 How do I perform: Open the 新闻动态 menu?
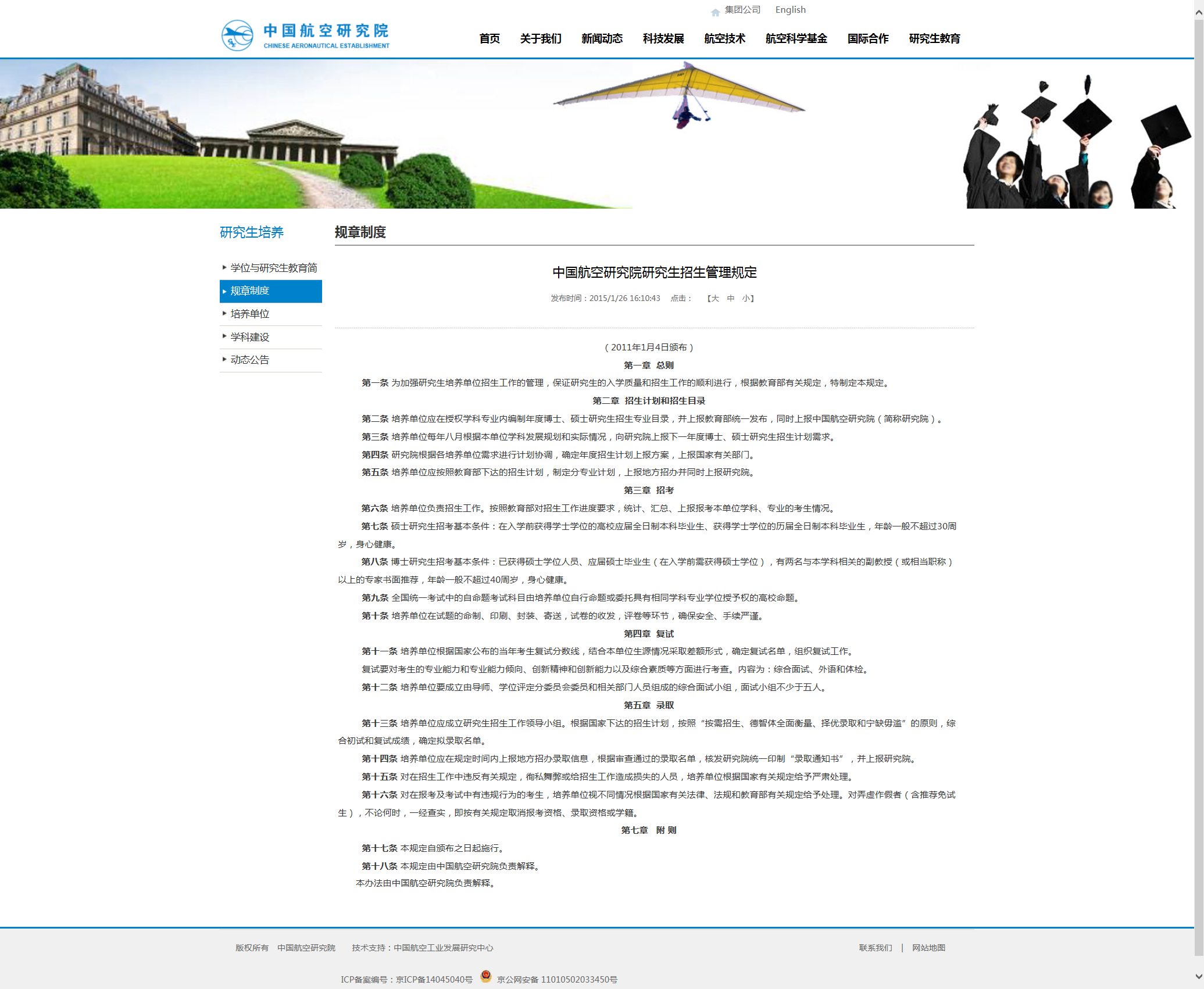tap(602, 38)
